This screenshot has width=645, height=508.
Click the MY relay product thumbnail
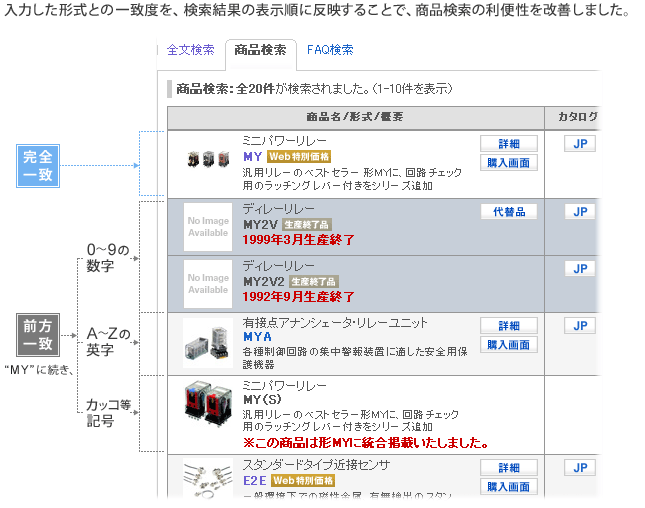(208, 159)
